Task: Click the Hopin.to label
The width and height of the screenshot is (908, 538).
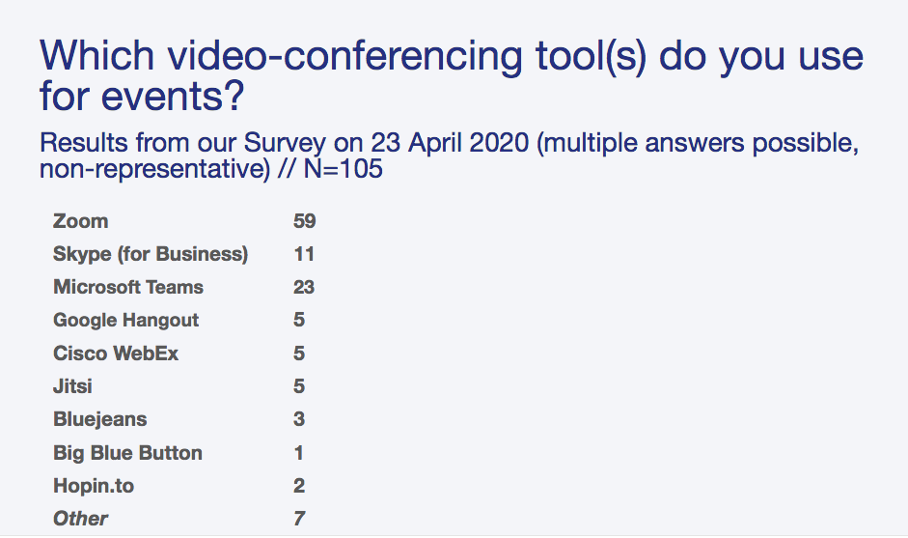Action: 93,486
